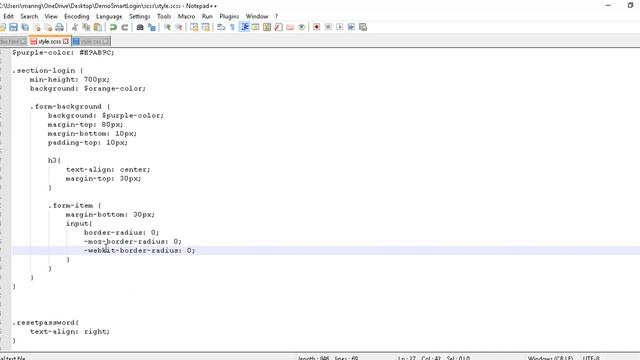The width and height of the screenshot is (640, 360).
Task: Click the Close All documents icon
Action: pyautogui.click(x=48, y=27)
